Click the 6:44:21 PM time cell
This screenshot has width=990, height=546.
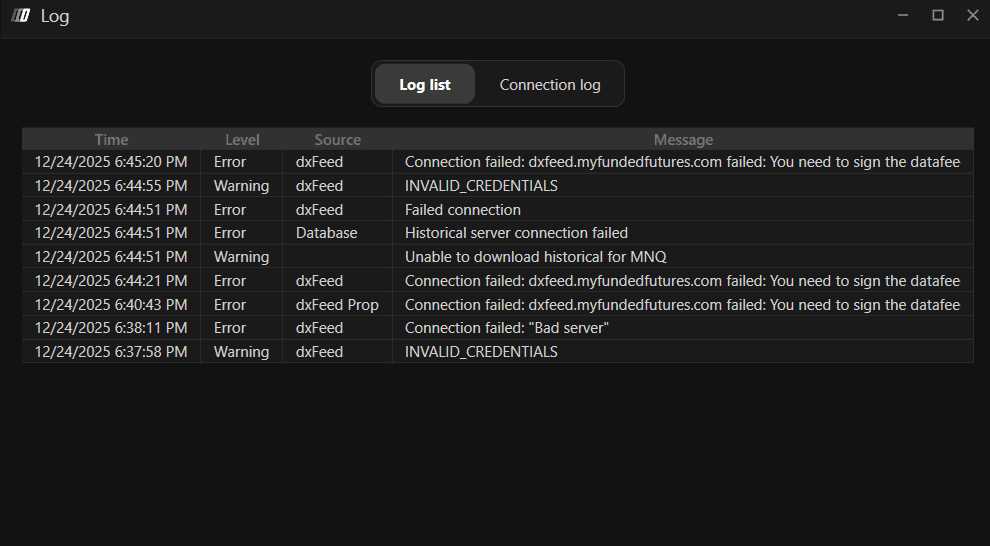click(111, 281)
